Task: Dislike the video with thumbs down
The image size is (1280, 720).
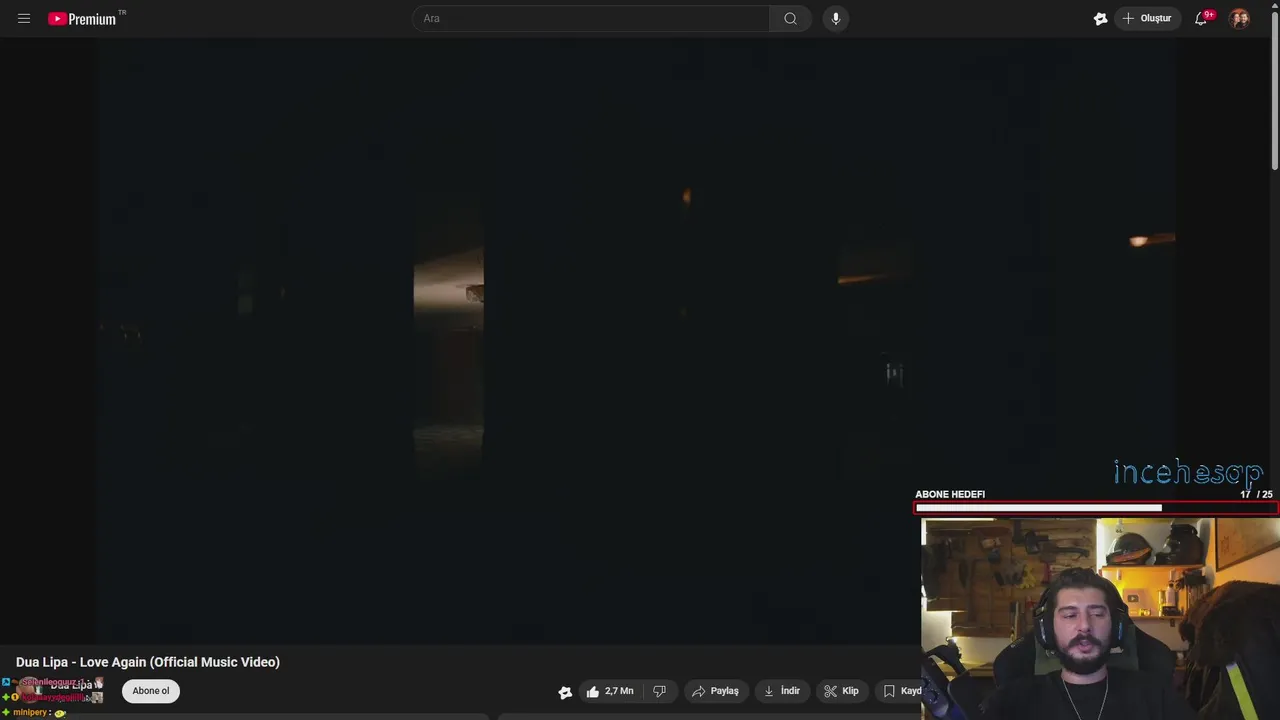Action: (659, 691)
